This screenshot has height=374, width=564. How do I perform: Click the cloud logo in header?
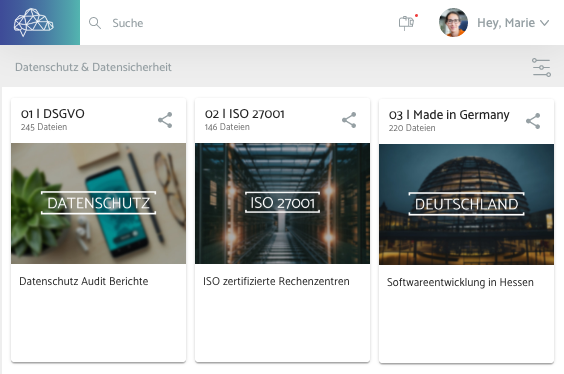pos(33,22)
